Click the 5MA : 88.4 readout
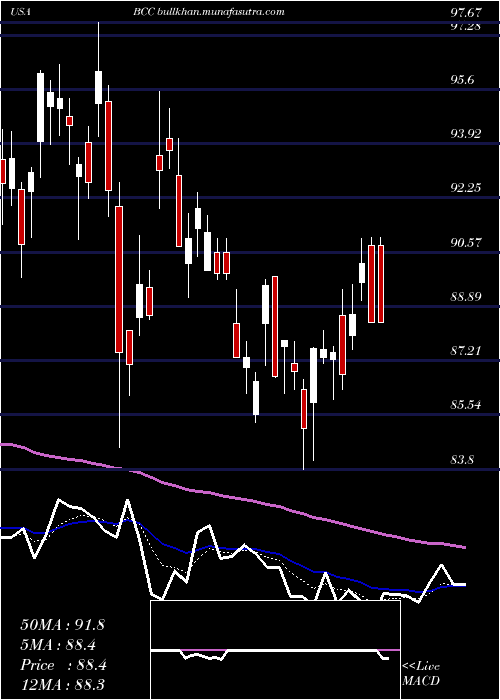Image resolution: width=500 pixels, height=700 pixels. [58, 645]
